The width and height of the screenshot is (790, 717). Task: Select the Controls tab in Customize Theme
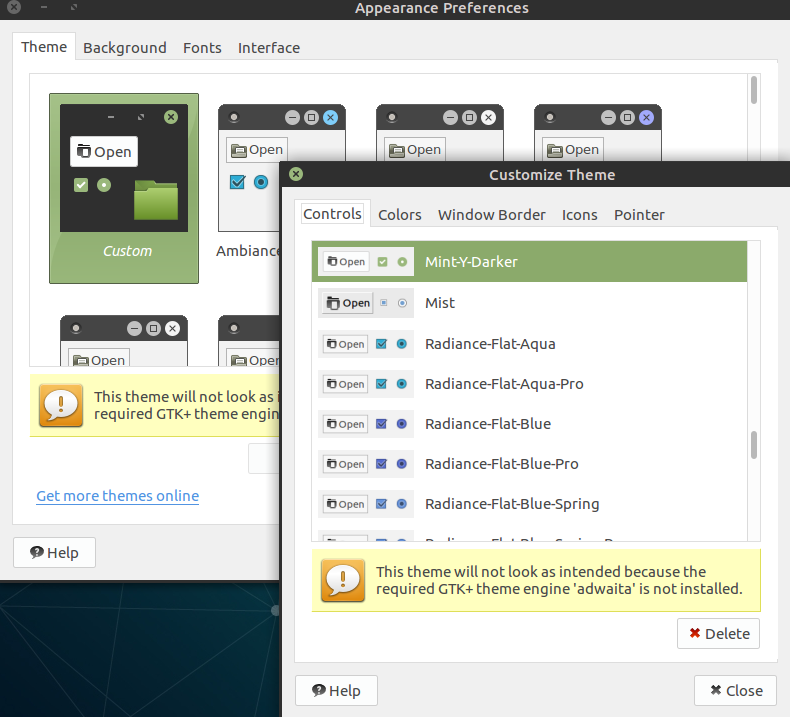tap(333, 214)
